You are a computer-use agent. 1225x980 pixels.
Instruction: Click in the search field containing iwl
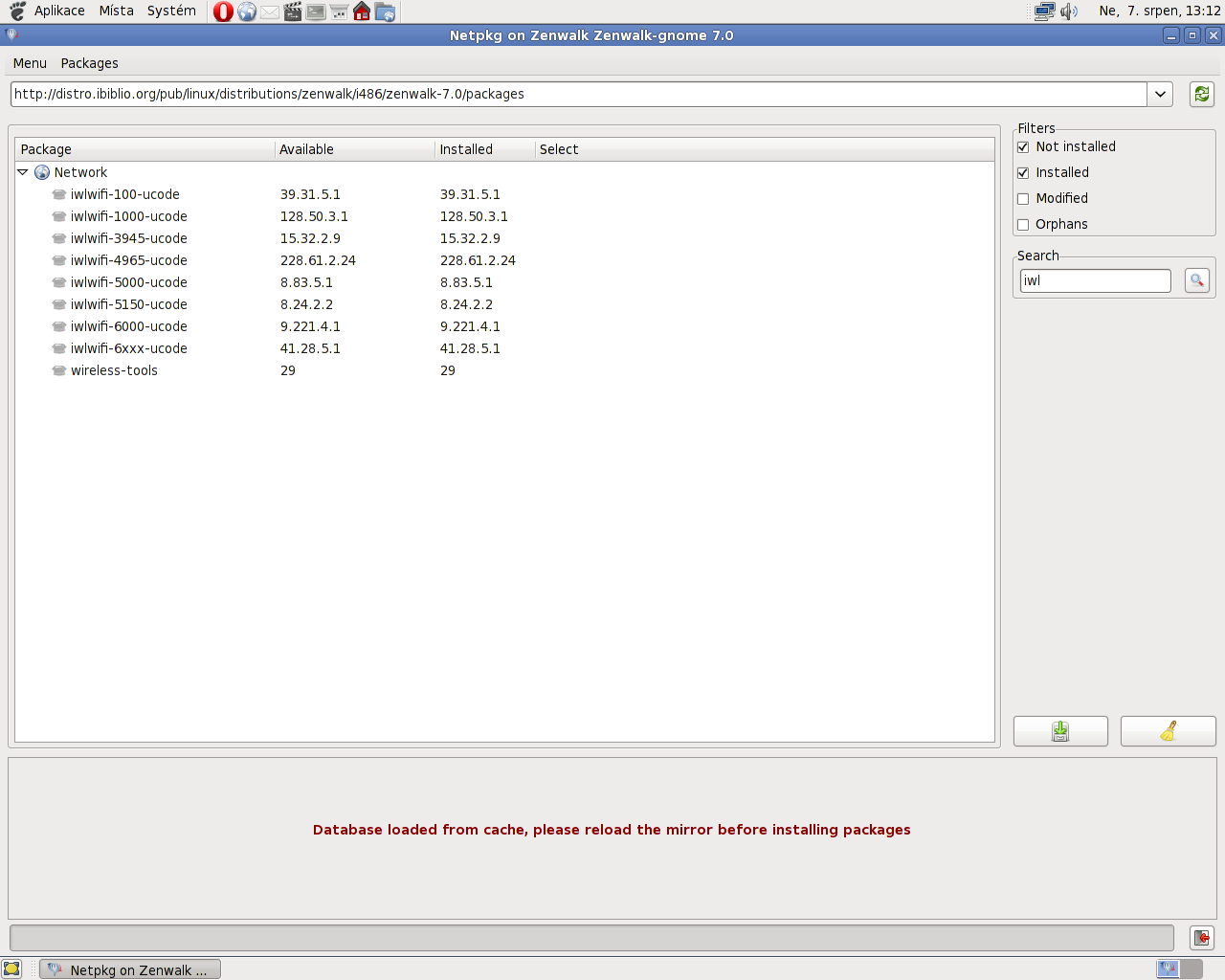1095,280
